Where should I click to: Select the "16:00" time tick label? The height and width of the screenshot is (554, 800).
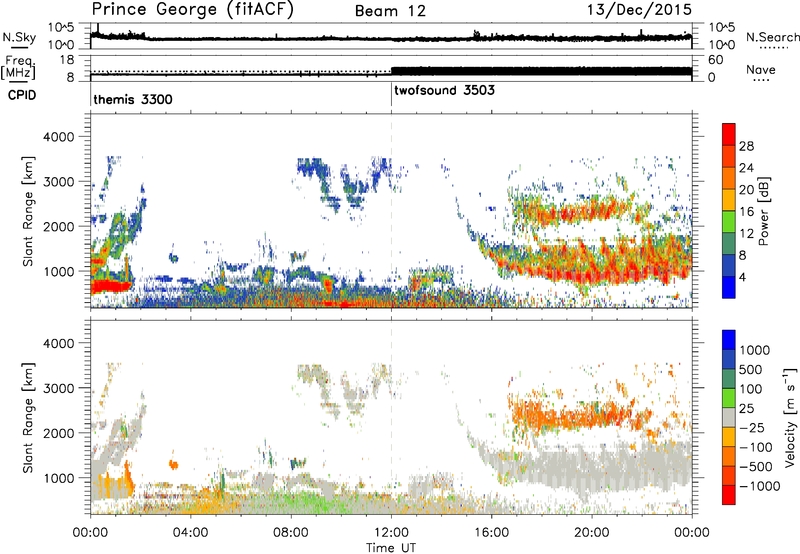[491, 533]
